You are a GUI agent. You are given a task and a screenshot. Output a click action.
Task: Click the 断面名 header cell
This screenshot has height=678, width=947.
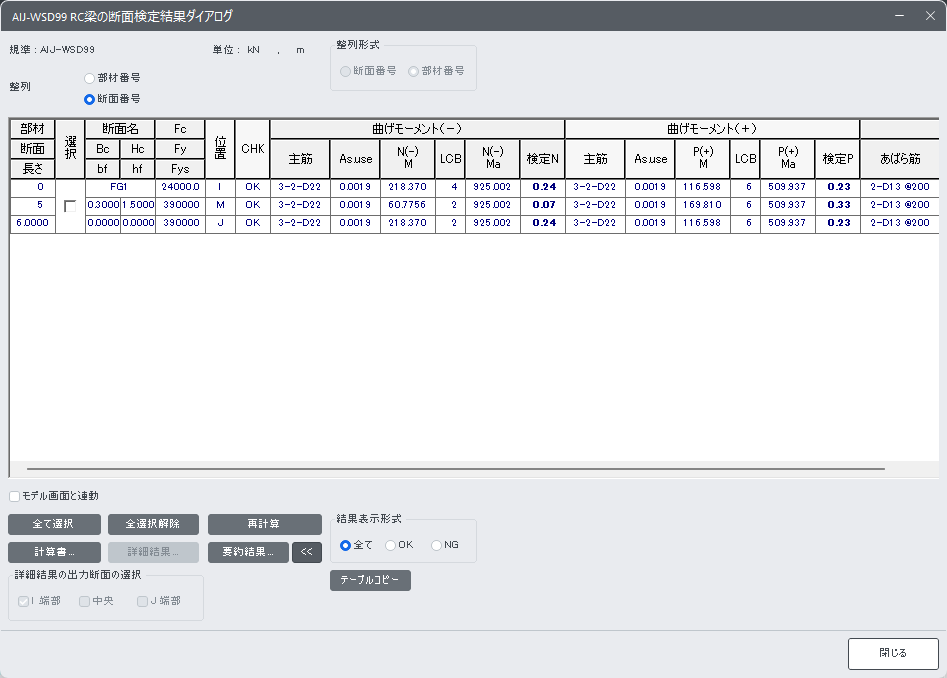tap(120, 129)
